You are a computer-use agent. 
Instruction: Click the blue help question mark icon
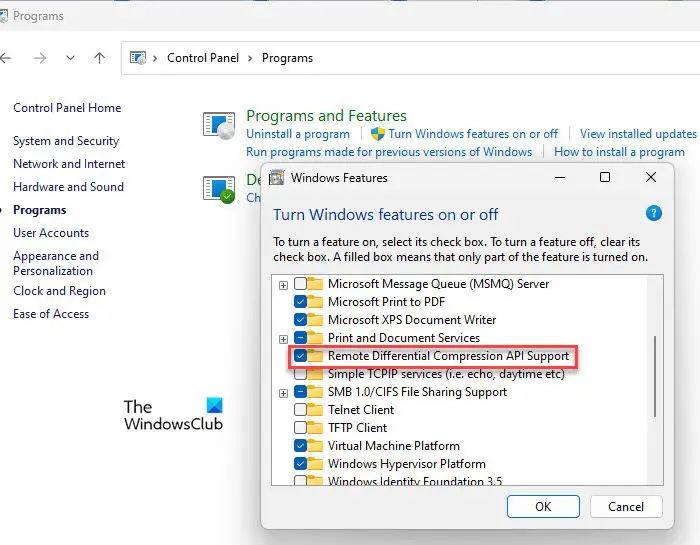point(654,213)
